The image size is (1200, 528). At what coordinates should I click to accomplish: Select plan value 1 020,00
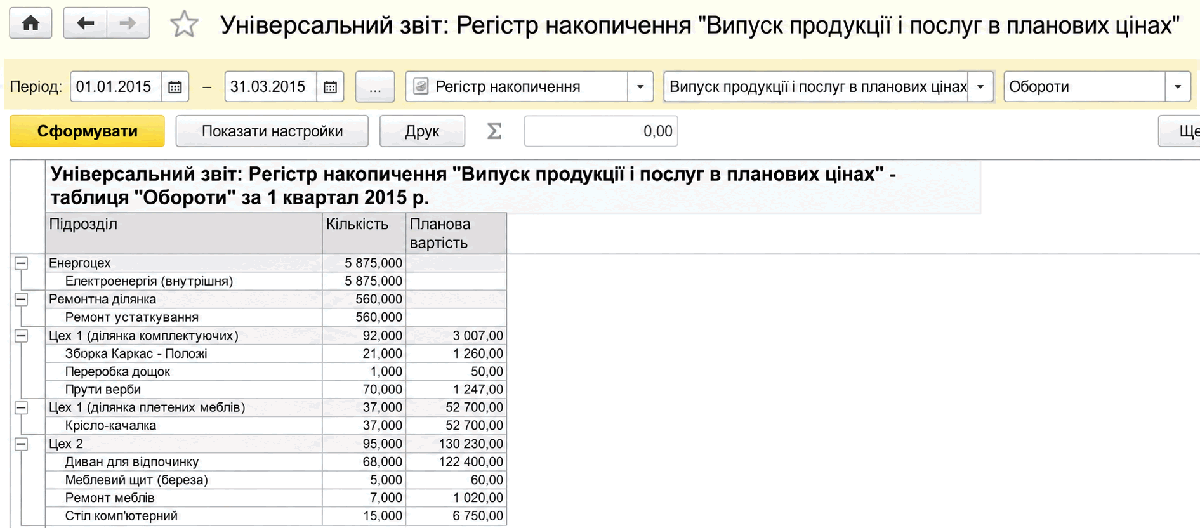pyautogui.click(x=456, y=497)
